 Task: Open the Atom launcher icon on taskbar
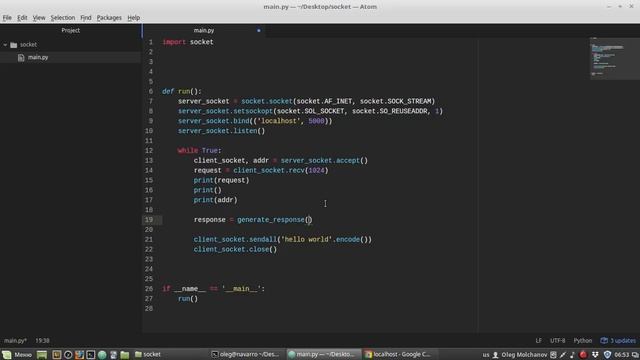coord(102,355)
